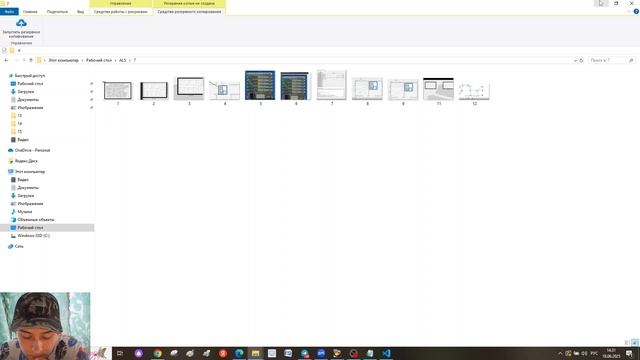Viewport: 640px width, 360px height.
Task: Open Сеть in navigation pane
Action: [x=19, y=247]
